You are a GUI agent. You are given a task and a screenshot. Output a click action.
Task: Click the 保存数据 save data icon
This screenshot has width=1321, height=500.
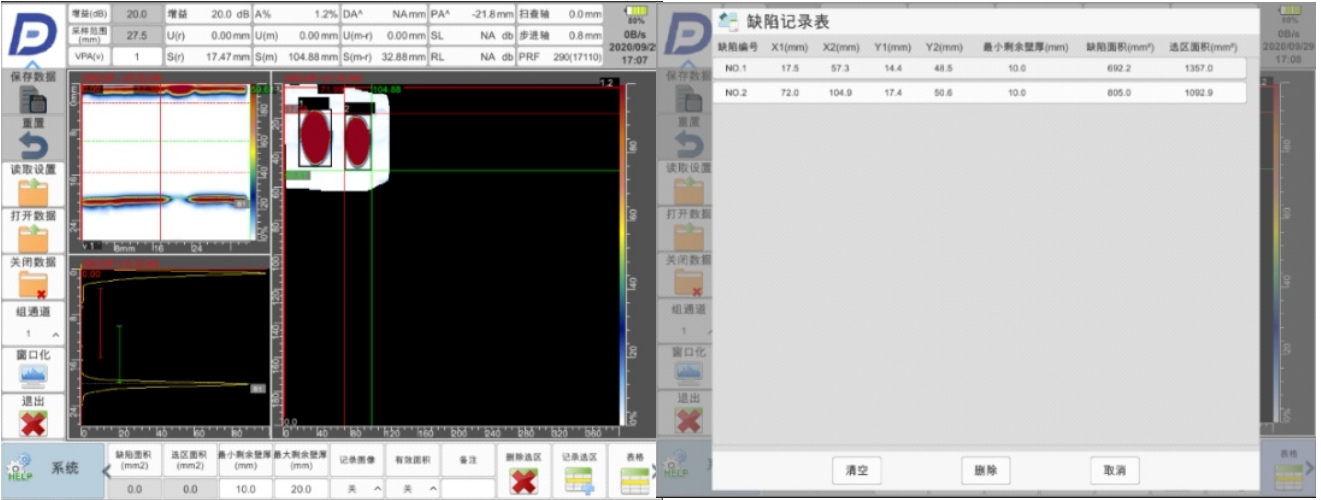pyautogui.click(x=33, y=98)
